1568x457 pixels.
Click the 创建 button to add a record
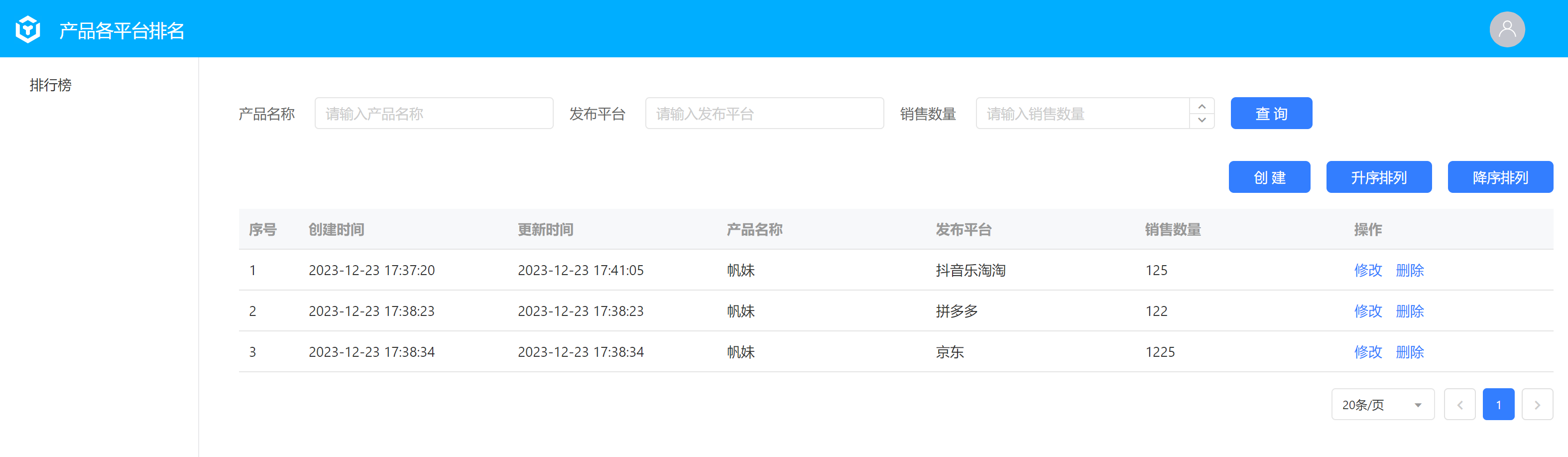coord(1269,177)
